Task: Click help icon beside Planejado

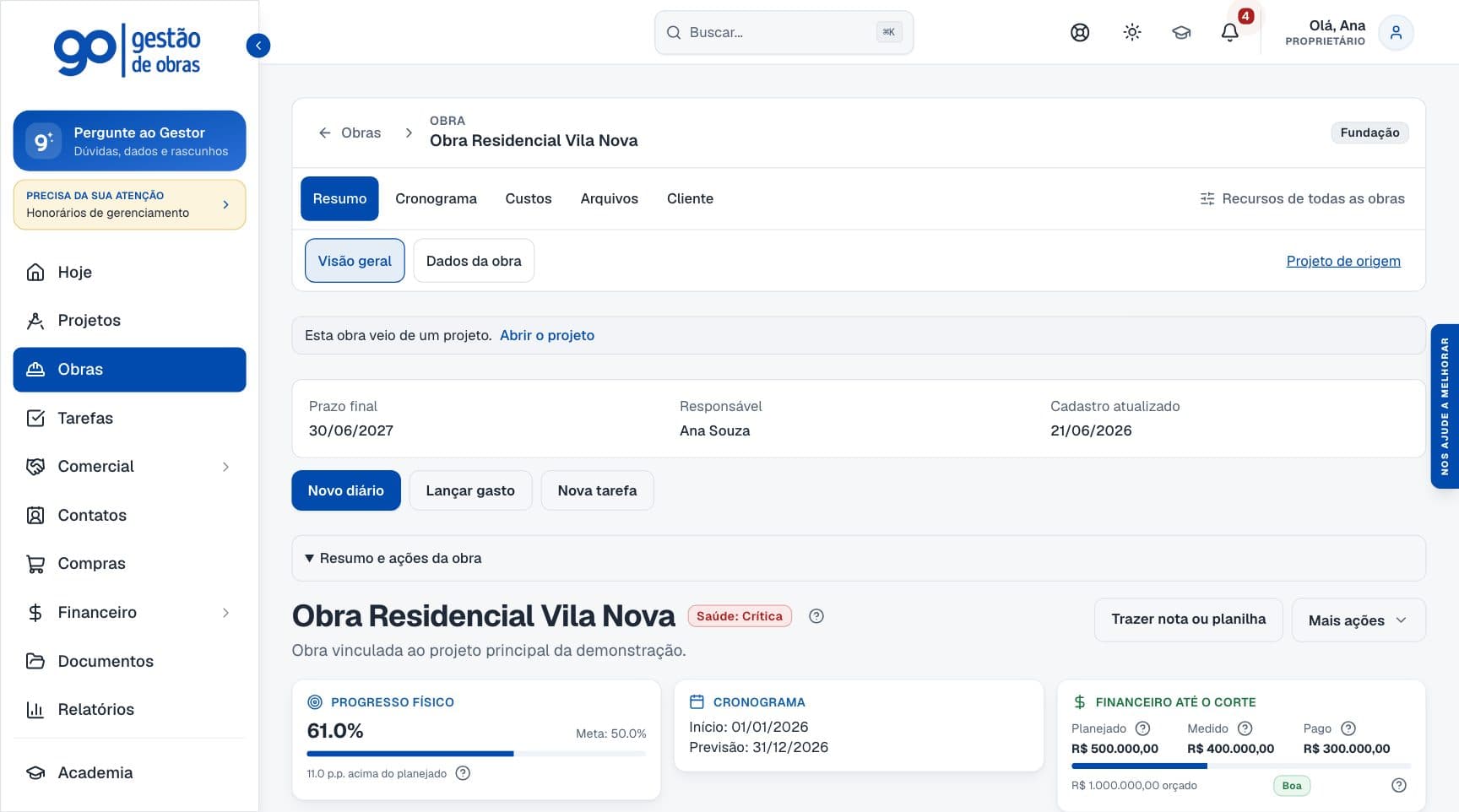Action: click(x=1142, y=728)
